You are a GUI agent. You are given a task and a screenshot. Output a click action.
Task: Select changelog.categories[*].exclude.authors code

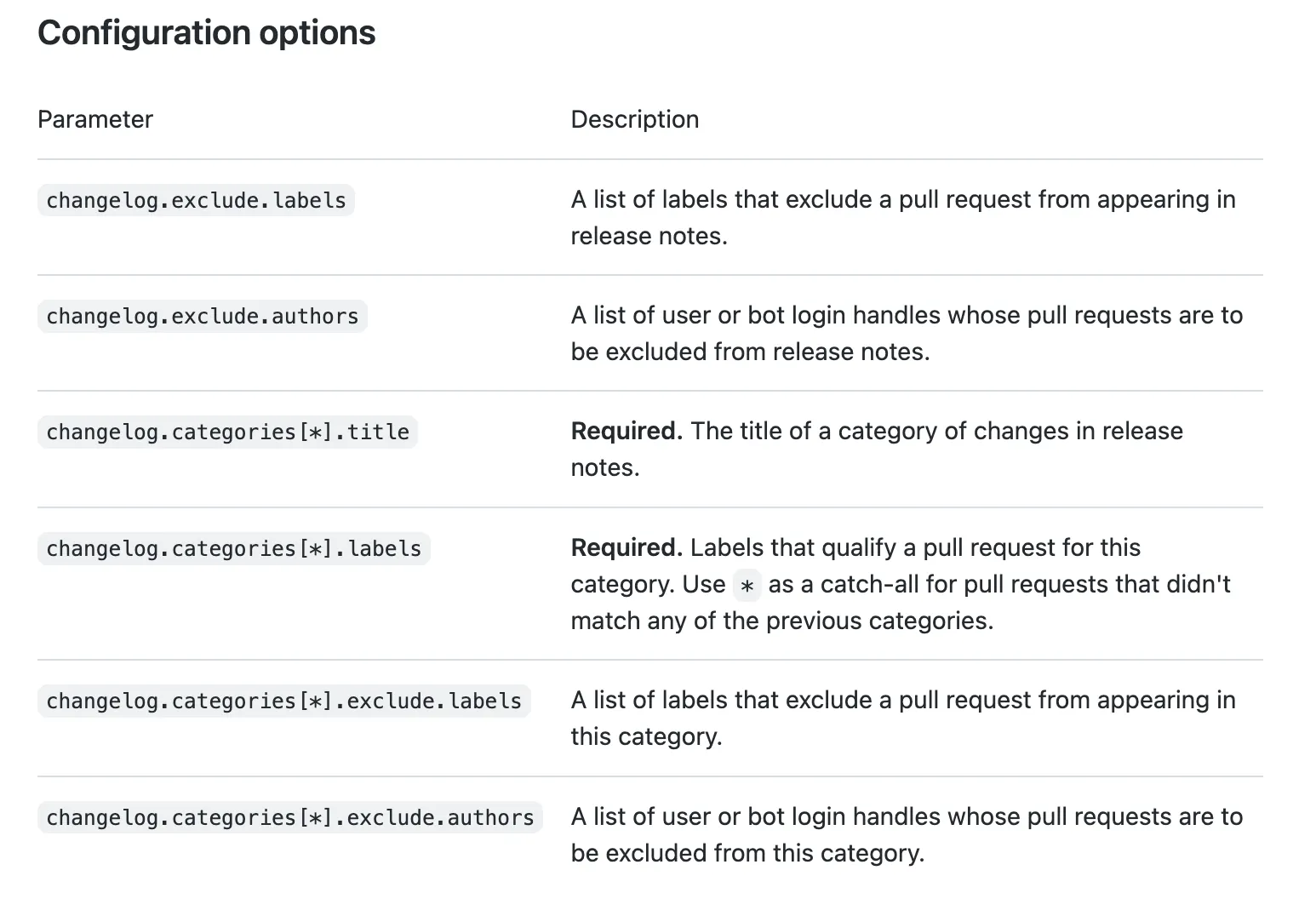coord(289,818)
